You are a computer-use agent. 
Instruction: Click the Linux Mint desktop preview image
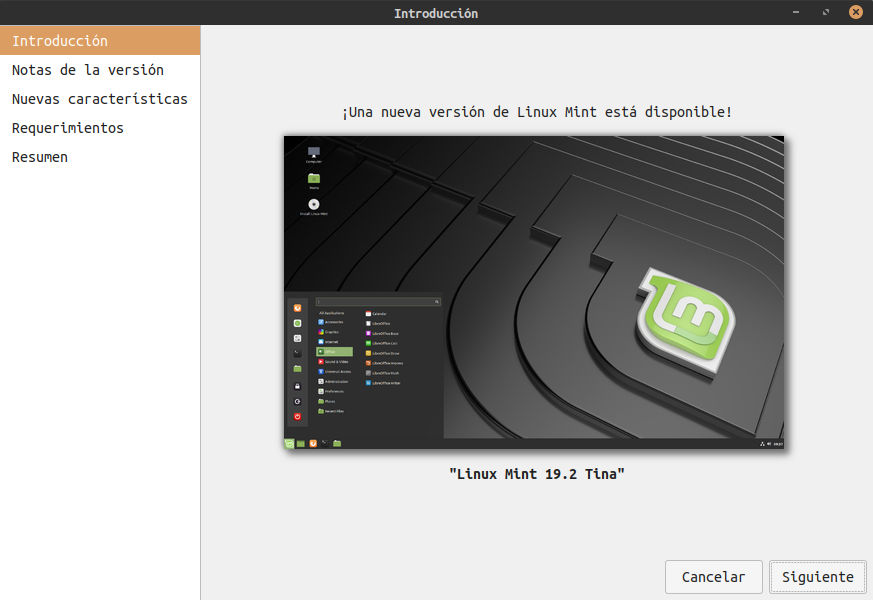[534, 292]
